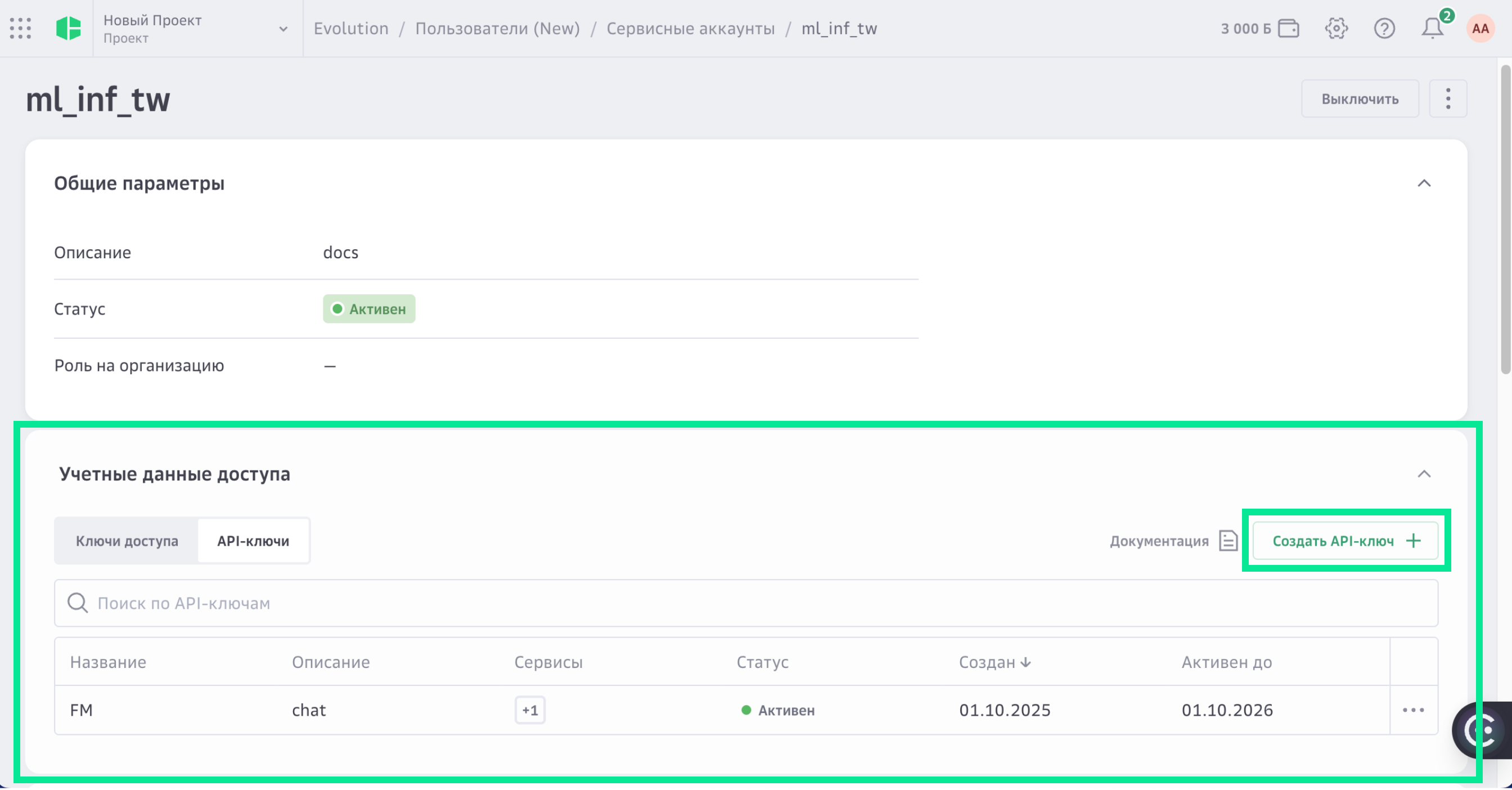This screenshot has height=790, width=1512.
Task: Open settings gear icon in header
Action: [1336, 28]
